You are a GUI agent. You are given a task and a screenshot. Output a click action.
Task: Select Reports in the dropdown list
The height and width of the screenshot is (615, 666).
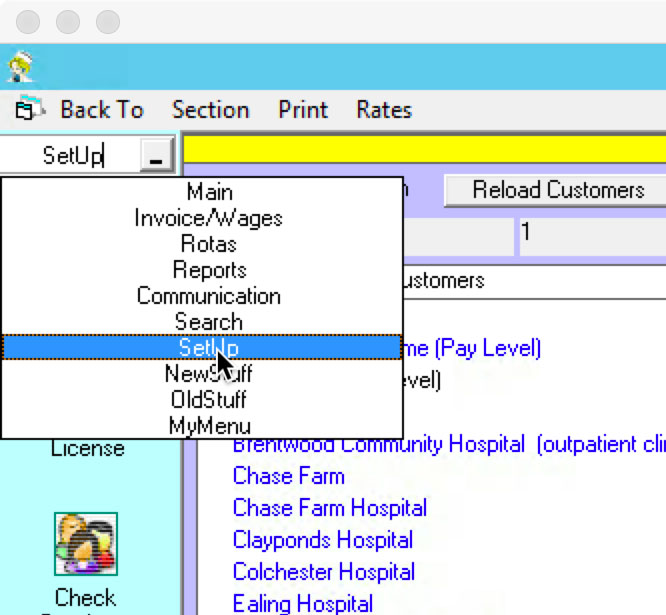pyautogui.click(x=209, y=270)
